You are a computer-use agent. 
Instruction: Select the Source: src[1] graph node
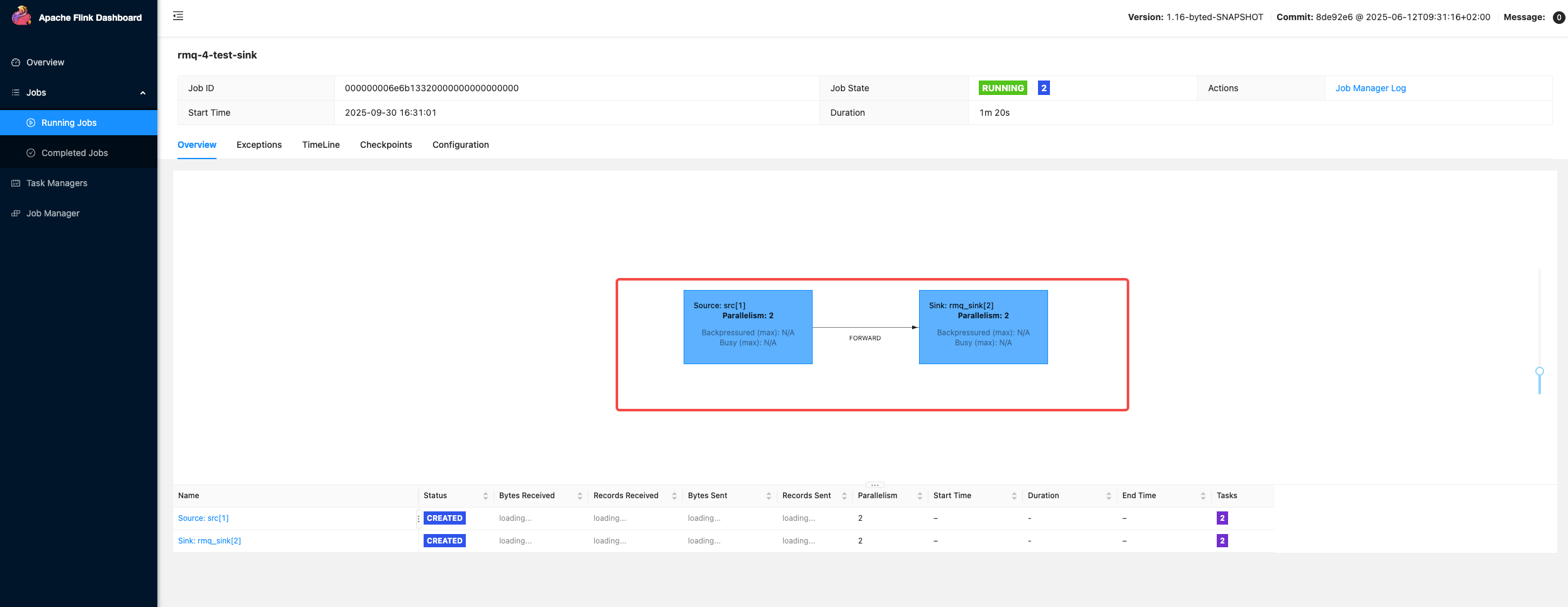coord(748,327)
